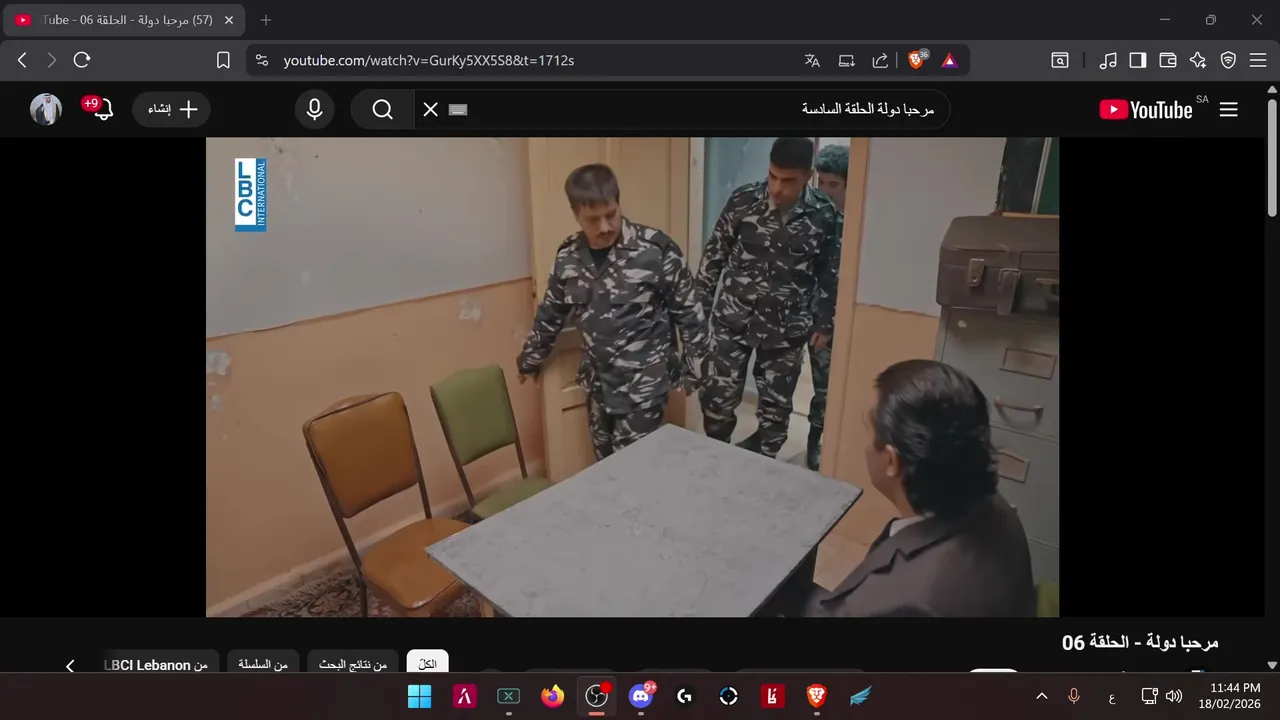Open the page translate icon
This screenshot has height=720, width=1280.
point(812,60)
